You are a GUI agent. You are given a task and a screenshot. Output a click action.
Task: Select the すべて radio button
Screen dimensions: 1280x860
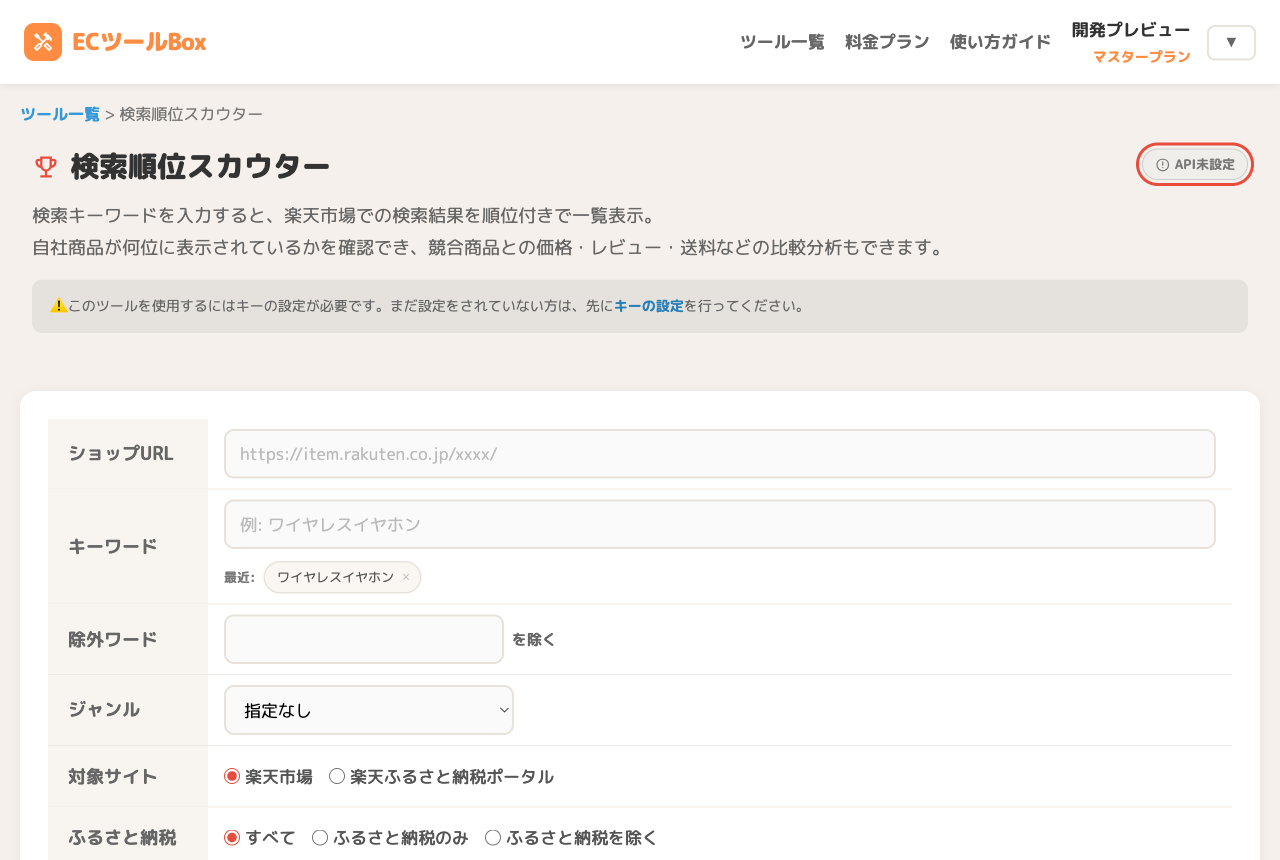tap(232, 838)
